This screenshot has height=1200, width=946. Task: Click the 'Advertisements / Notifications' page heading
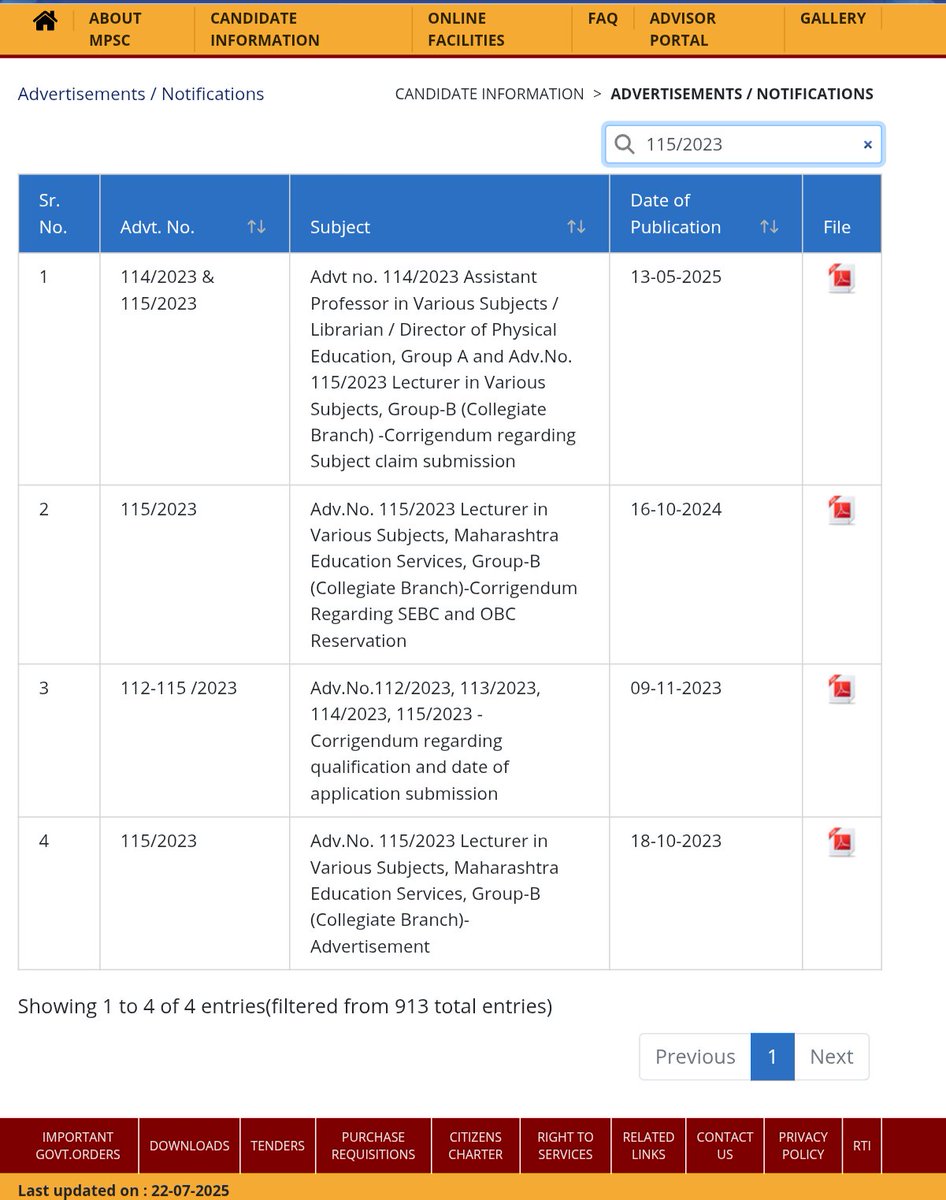click(141, 94)
